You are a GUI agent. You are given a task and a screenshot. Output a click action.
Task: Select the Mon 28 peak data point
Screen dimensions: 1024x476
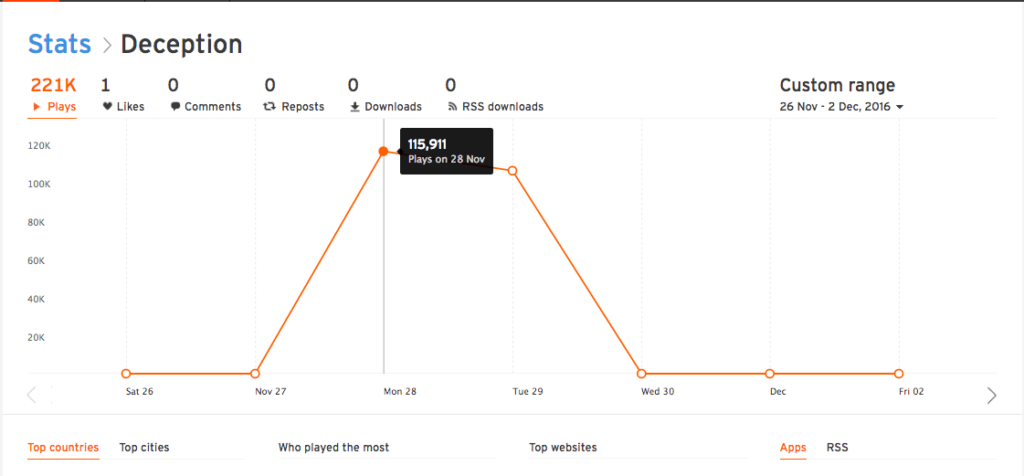point(383,151)
